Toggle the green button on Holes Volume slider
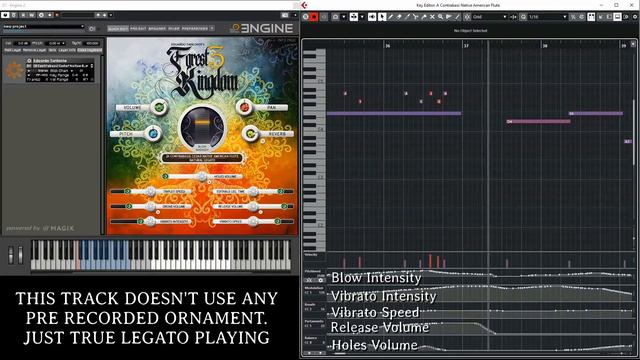This screenshot has width=640, height=360. point(165,176)
